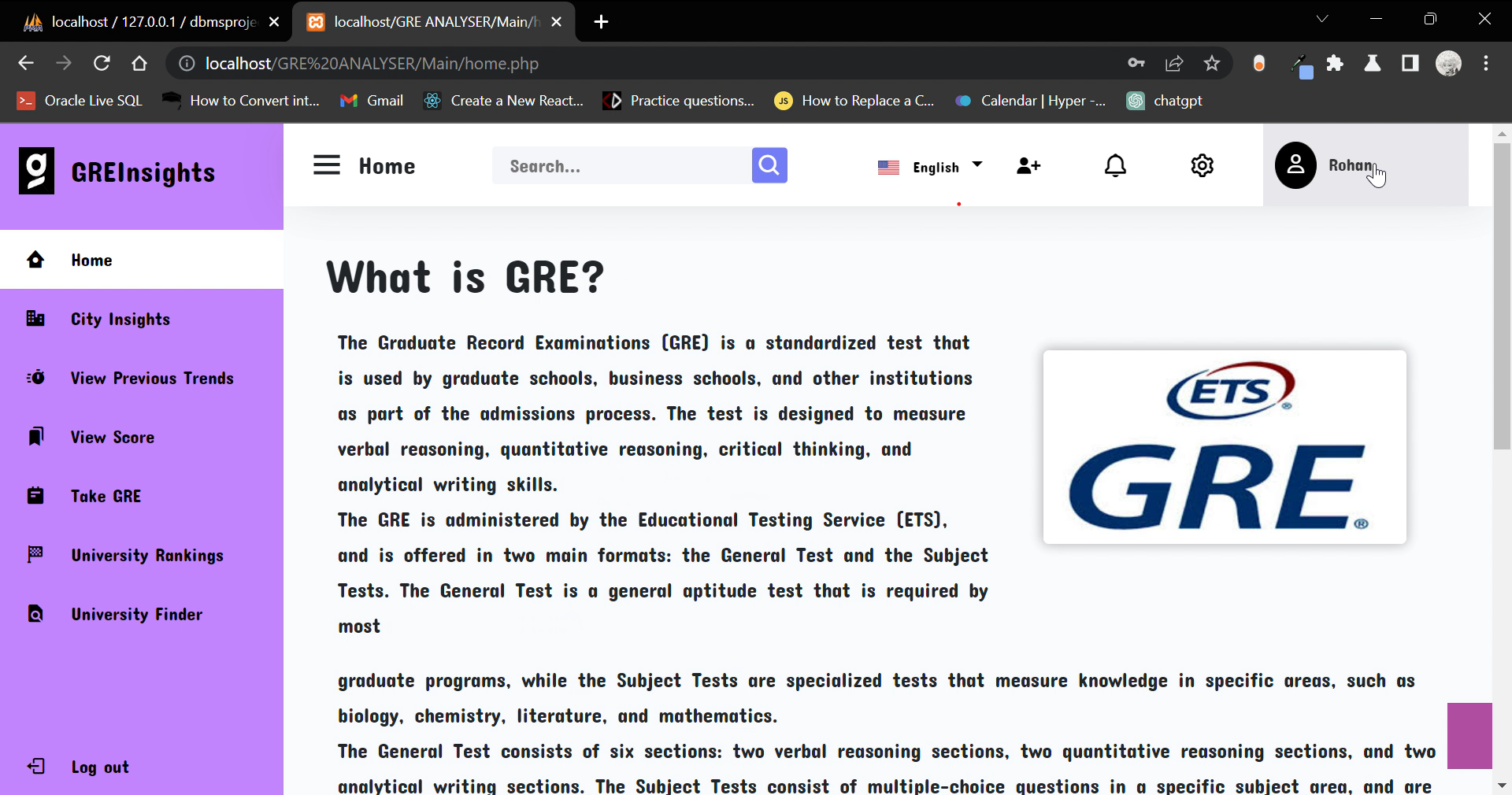Open the navigation hamburger menu

click(x=326, y=165)
